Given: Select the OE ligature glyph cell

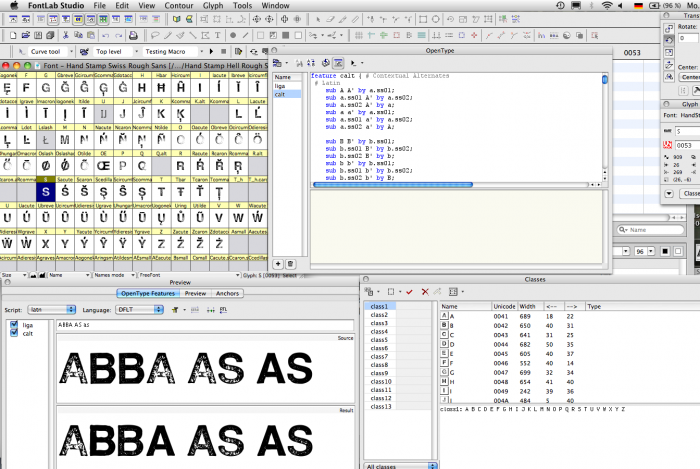Looking at the screenshot, I should [x=103, y=166].
